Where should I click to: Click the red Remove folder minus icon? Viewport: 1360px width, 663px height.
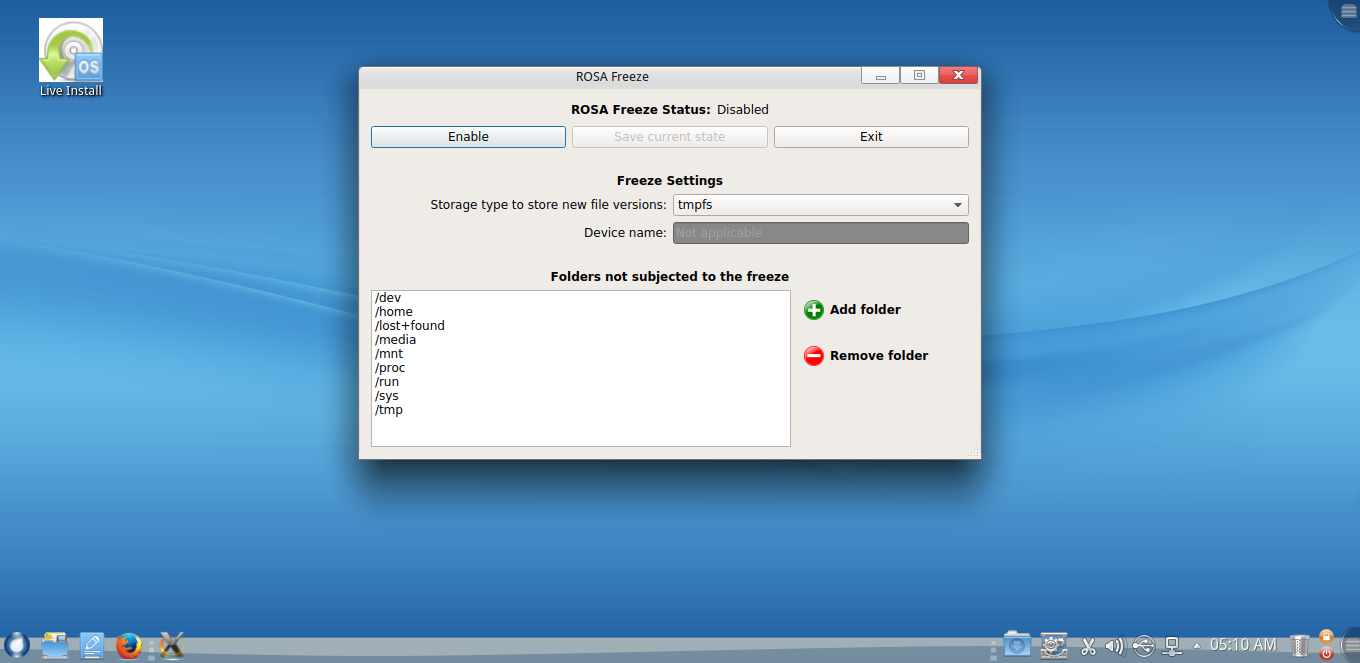(x=814, y=355)
